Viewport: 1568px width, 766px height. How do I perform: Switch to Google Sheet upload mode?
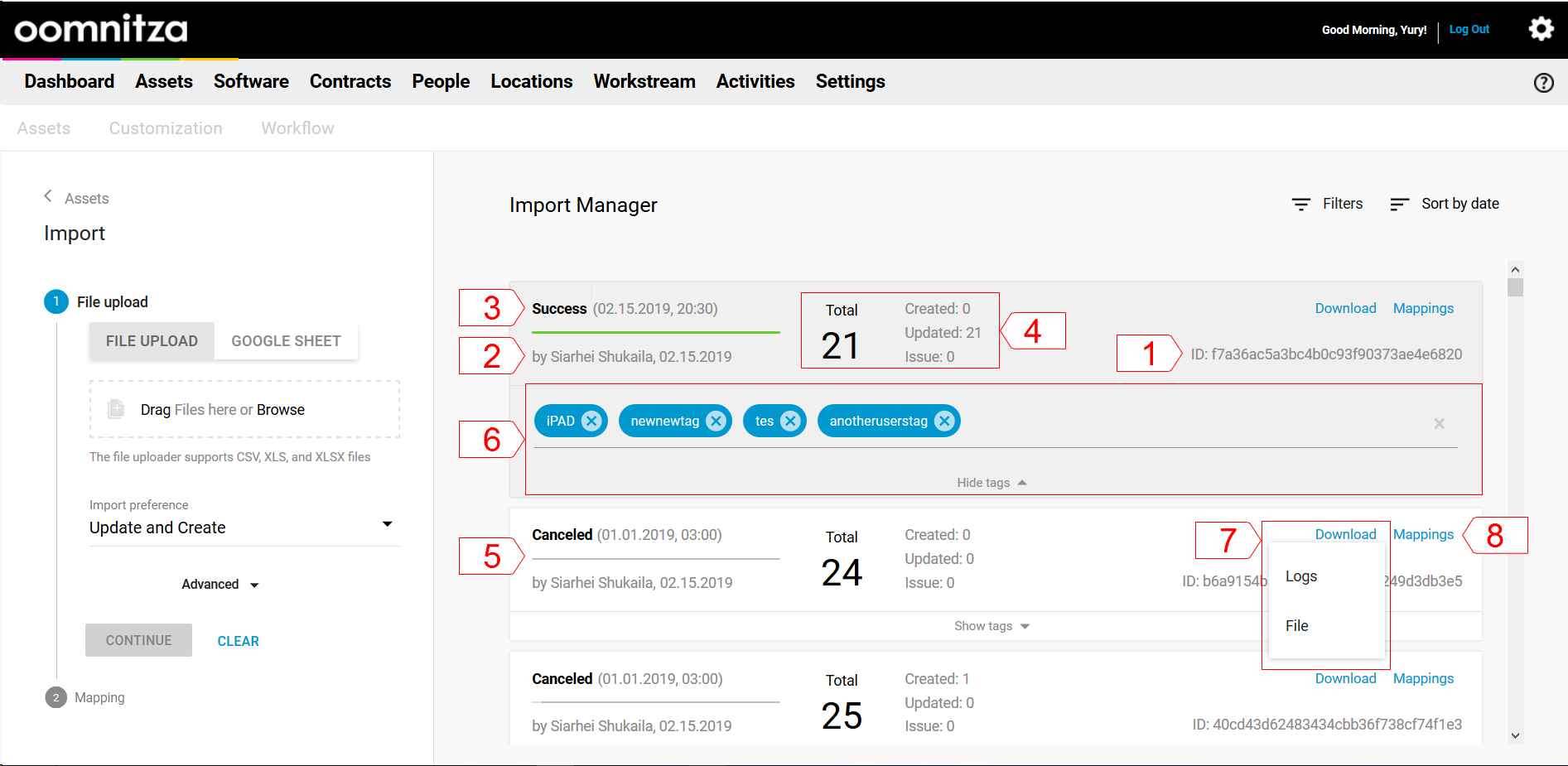(x=286, y=341)
